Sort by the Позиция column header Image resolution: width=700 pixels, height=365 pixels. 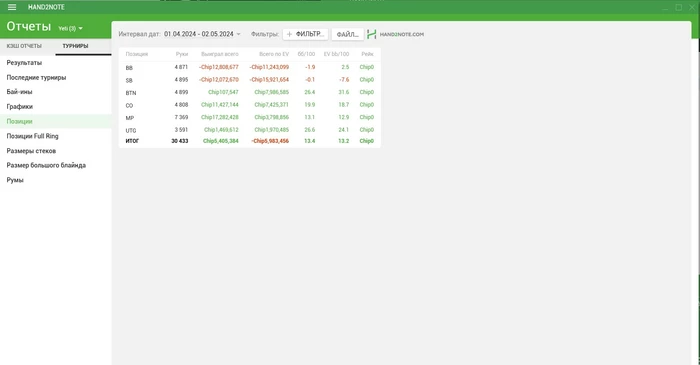pyautogui.click(x=137, y=54)
